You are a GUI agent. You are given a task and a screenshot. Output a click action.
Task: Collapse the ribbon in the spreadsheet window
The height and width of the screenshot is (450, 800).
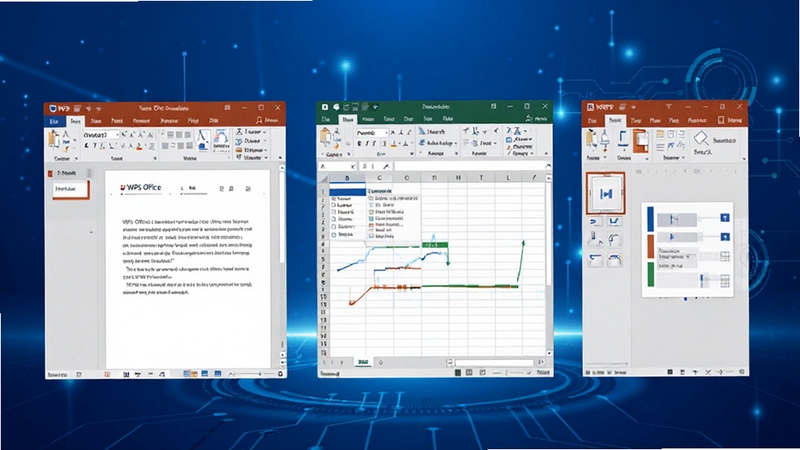[x=546, y=153]
